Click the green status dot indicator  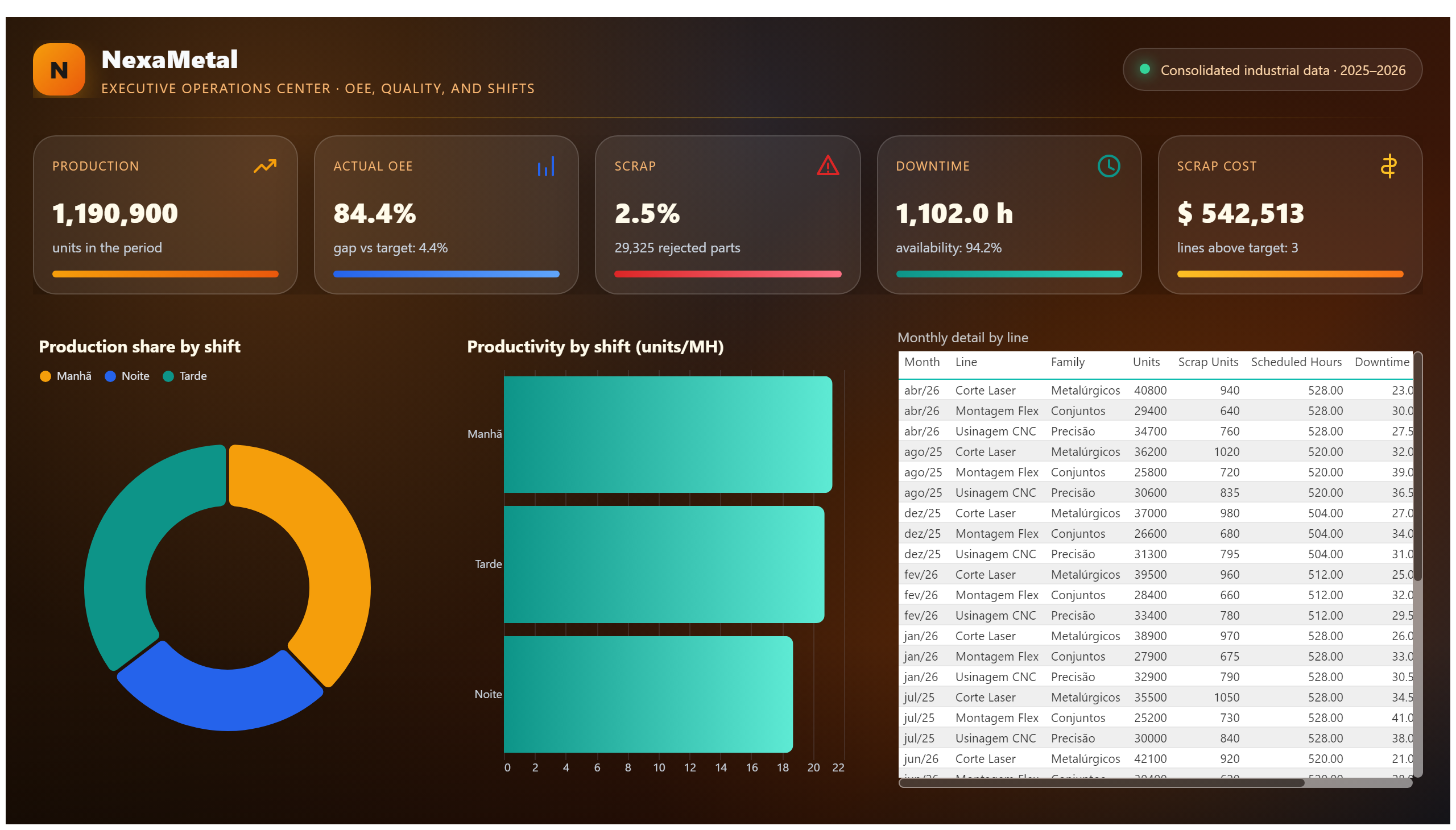click(1144, 69)
